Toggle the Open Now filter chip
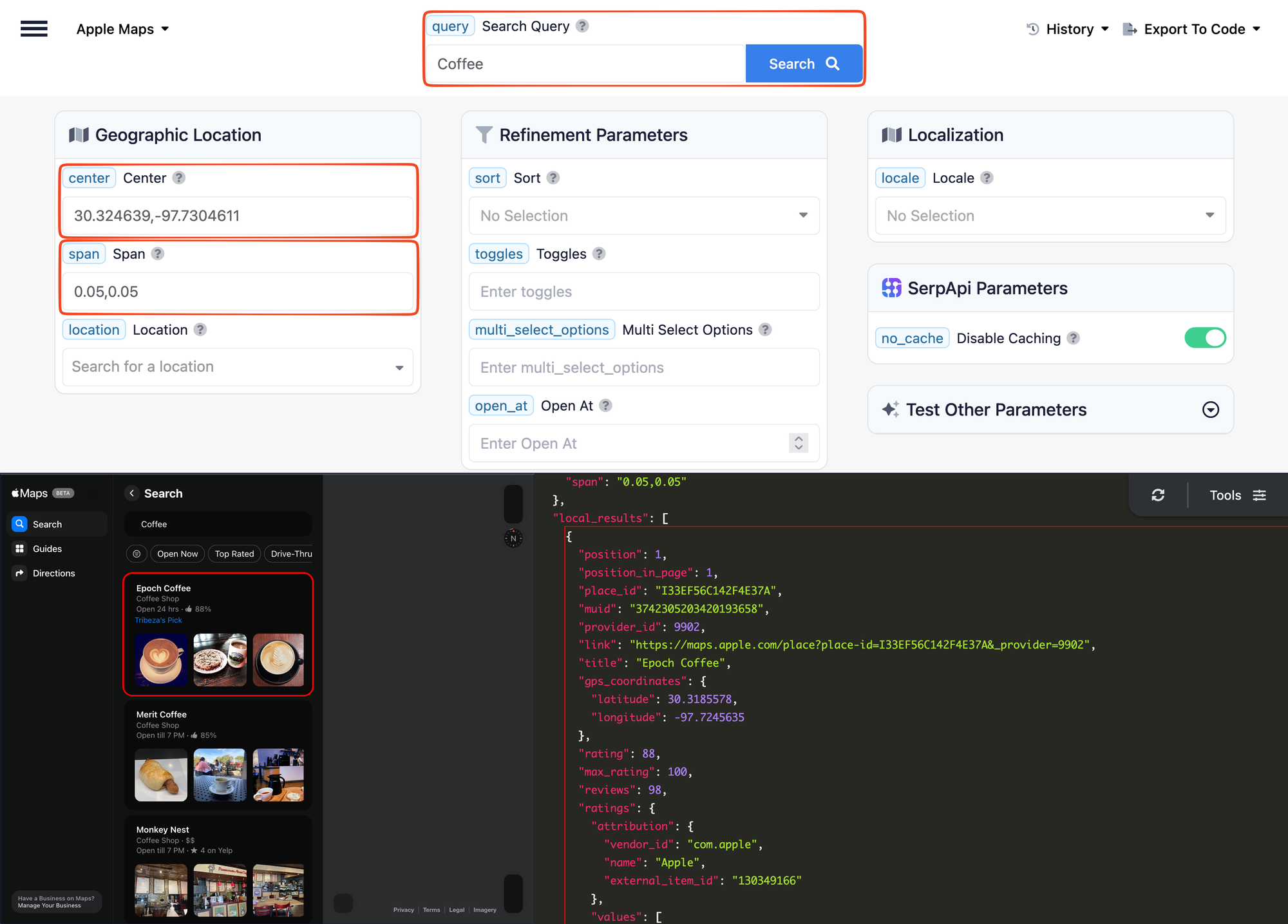 click(x=178, y=554)
